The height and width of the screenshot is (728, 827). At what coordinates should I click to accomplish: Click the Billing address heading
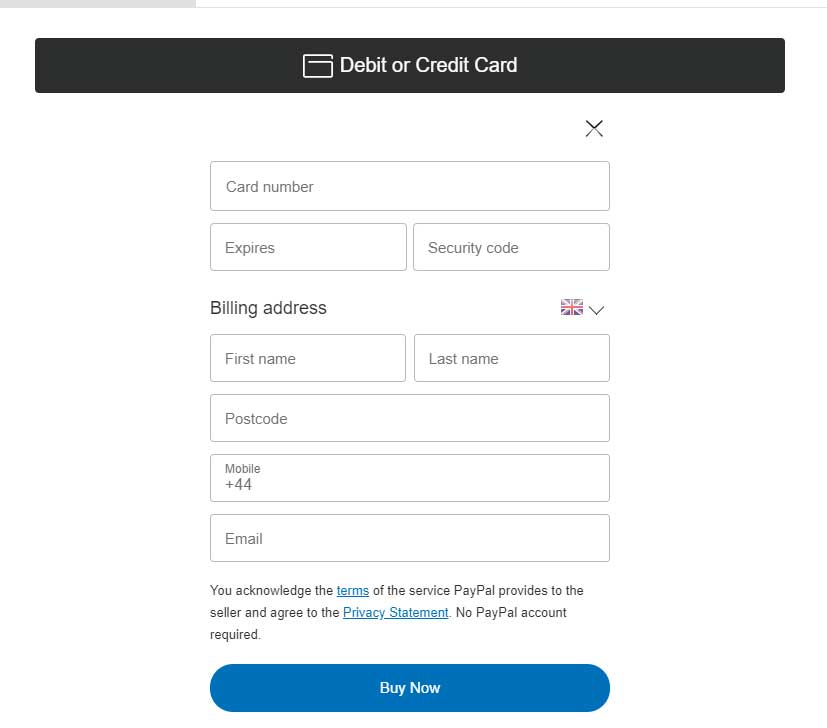pyautogui.click(x=268, y=308)
